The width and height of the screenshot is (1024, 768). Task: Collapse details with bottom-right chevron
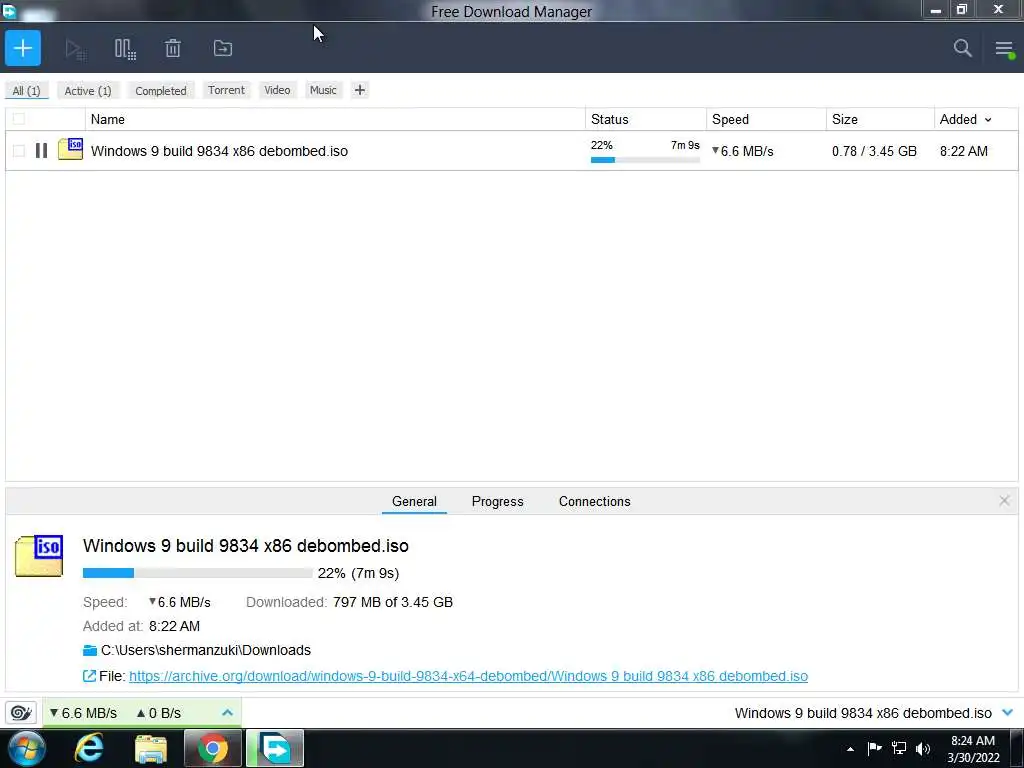(x=1008, y=712)
